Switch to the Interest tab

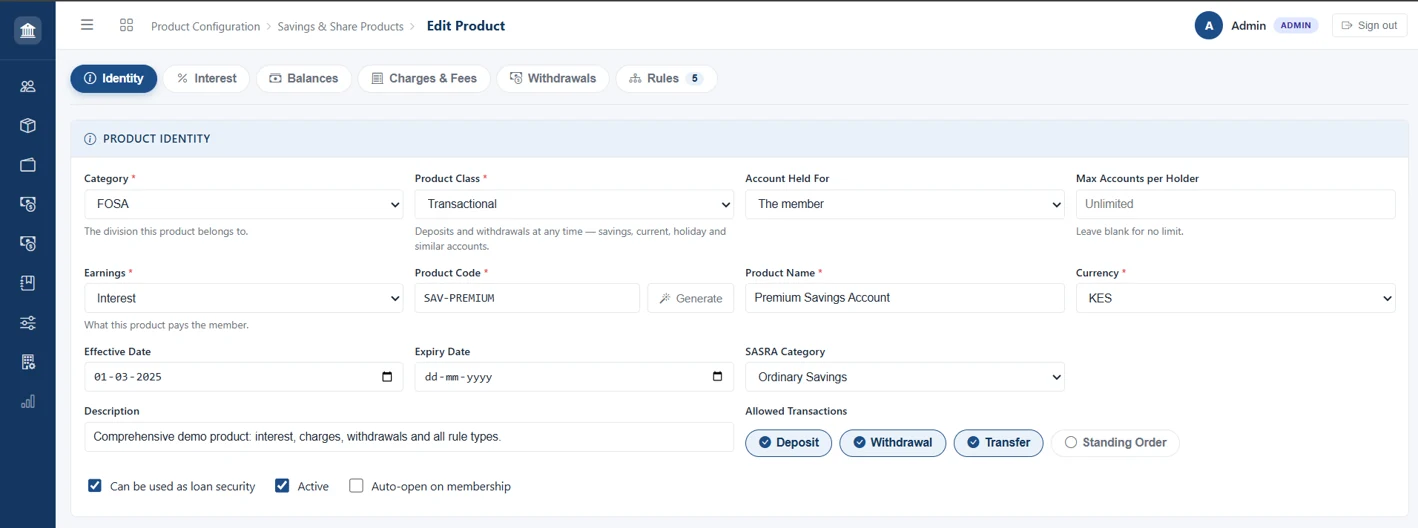coord(207,78)
